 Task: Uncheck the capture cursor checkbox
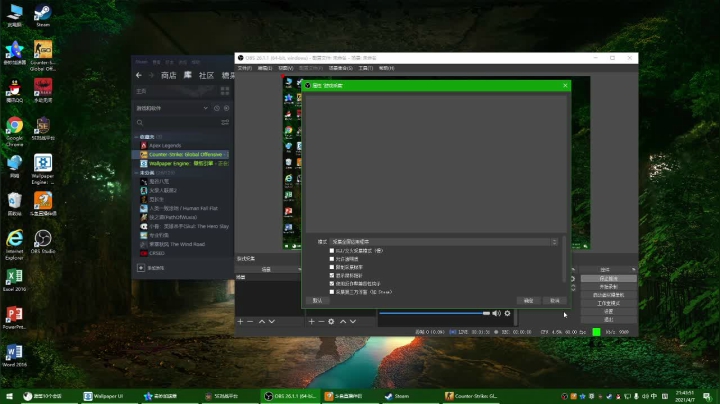point(332,275)
